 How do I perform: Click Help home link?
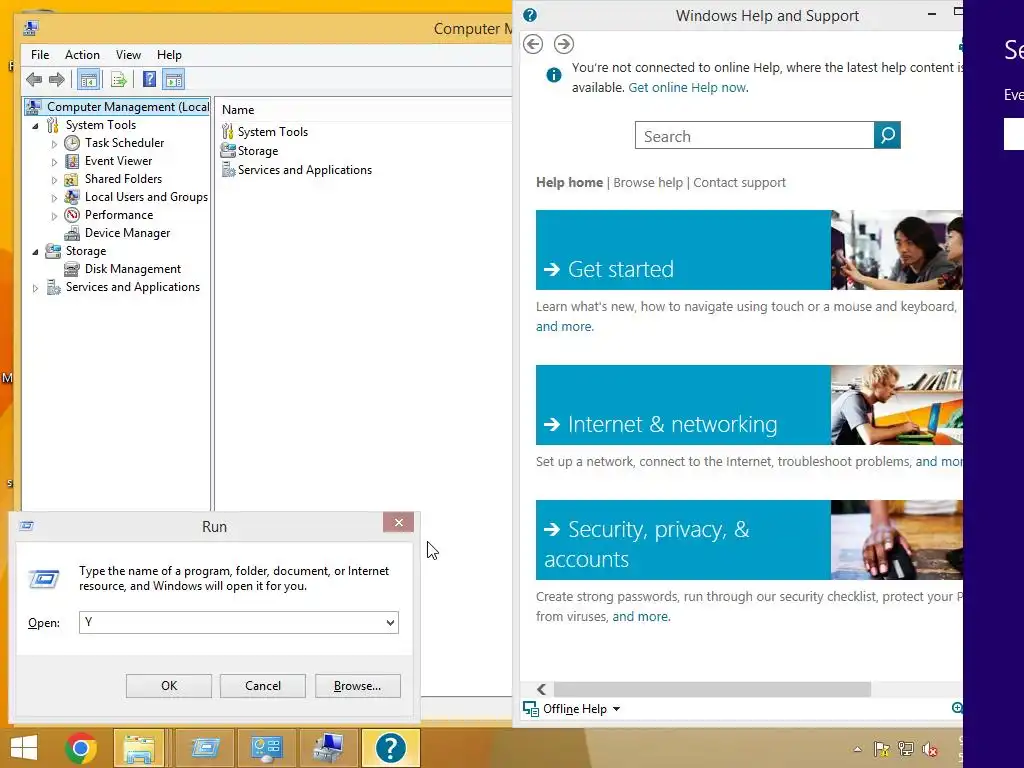569,182
